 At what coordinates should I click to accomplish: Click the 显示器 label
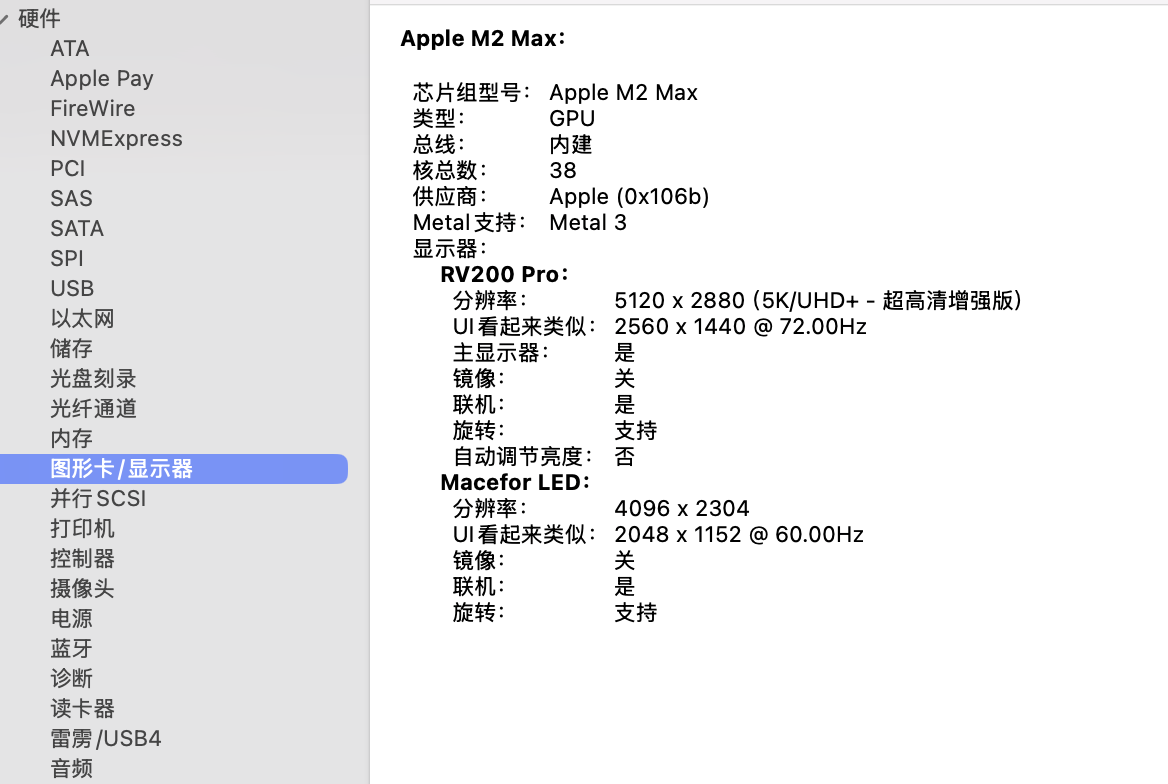(450, 248)
